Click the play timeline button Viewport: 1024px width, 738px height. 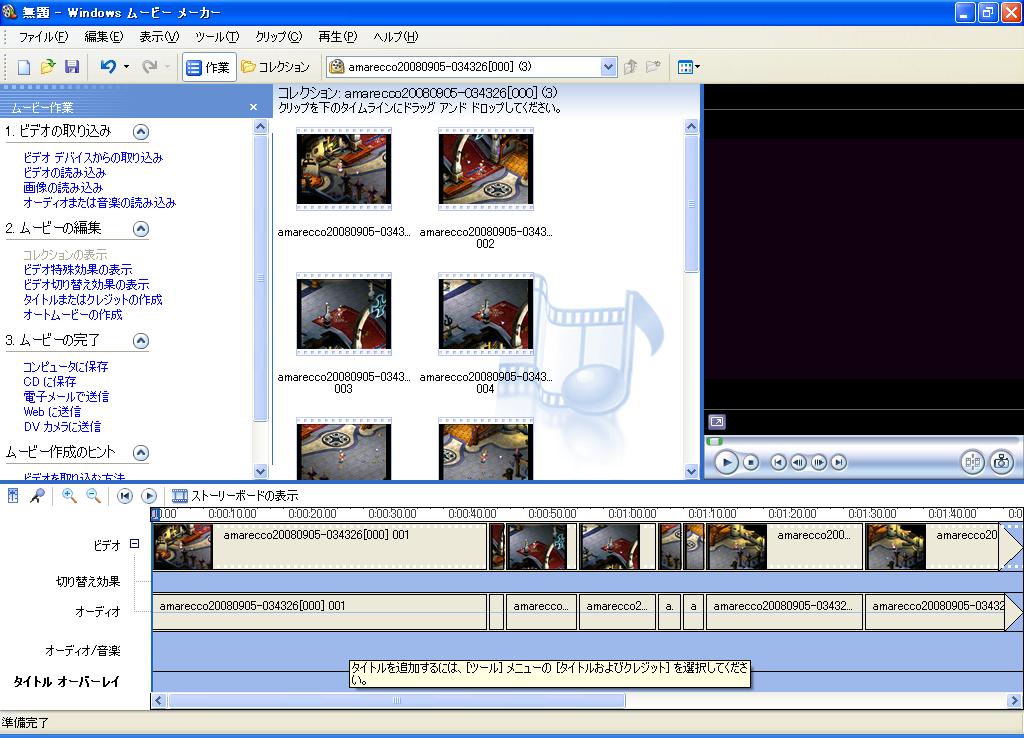(x=149, y=496)
